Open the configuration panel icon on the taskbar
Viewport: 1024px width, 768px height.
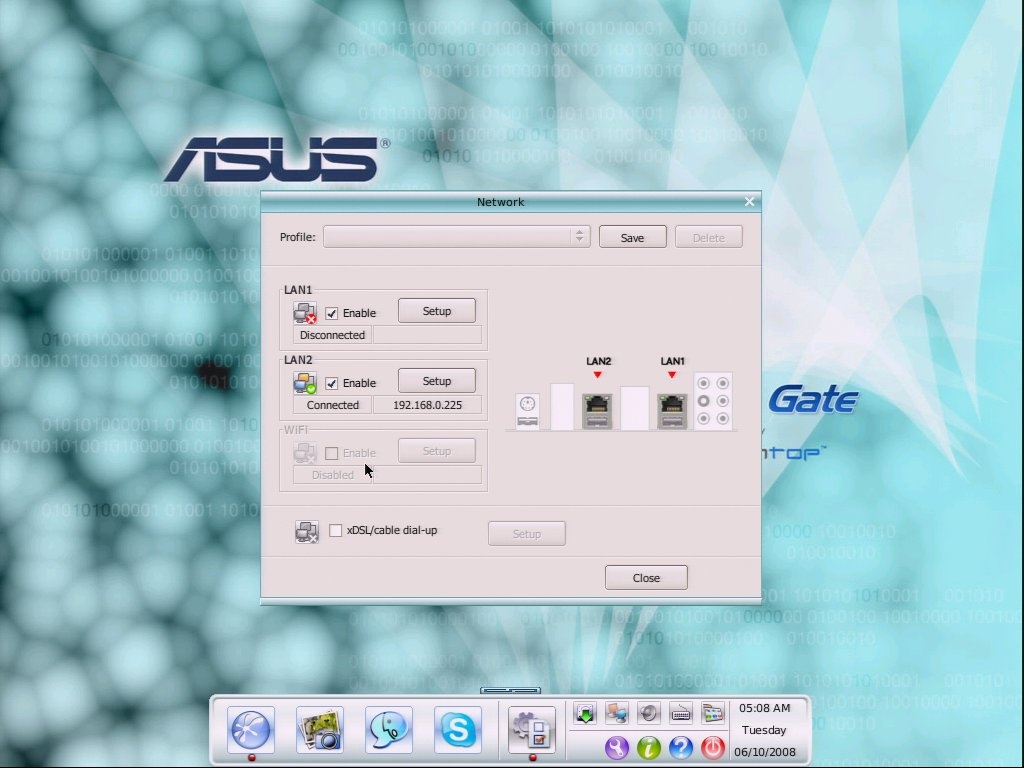pyautogui.click(x=530, y=731)
